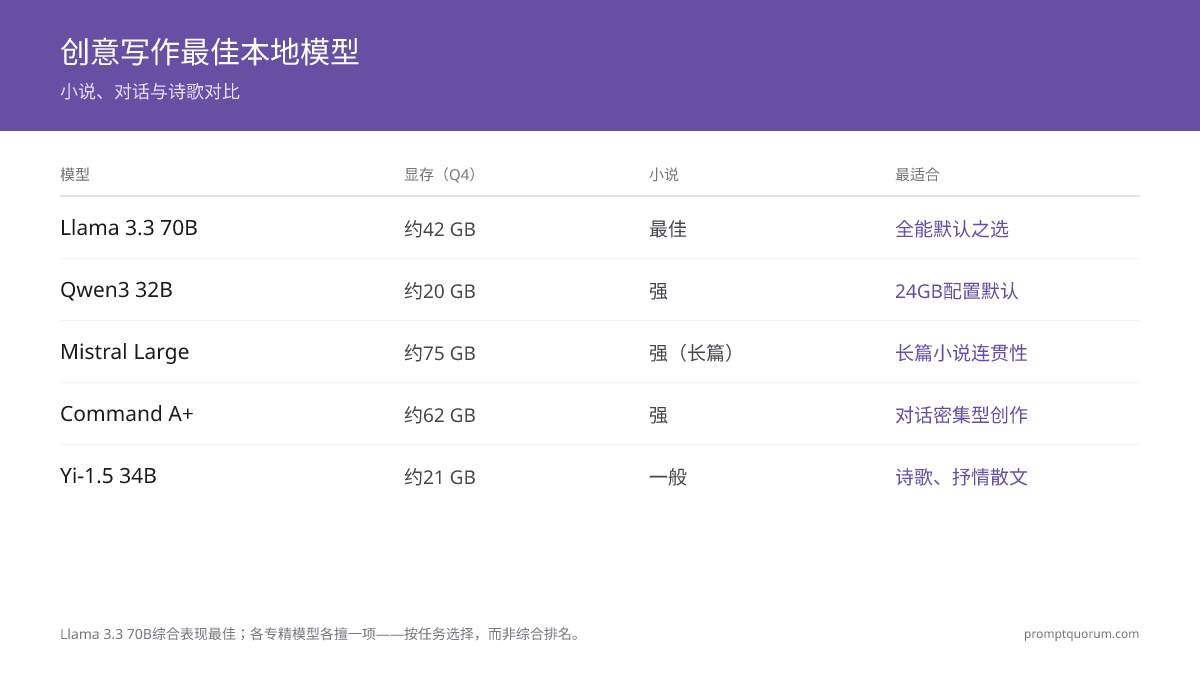This screenshot has width=1200, height=675.
Task: Click the footnote starting with Llama 3.3 70B综合表现最佳
Action: [322, 634]
